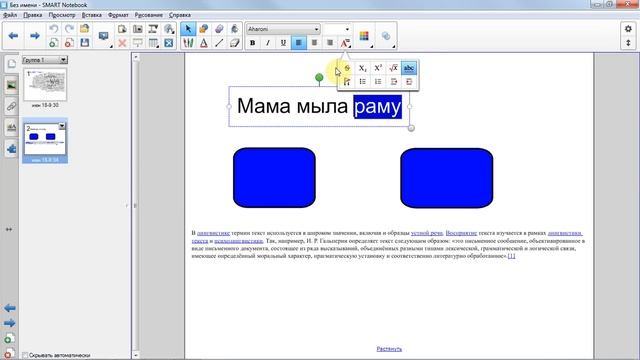Open the Формат menu
640x360 pixels.
point(118,15)
